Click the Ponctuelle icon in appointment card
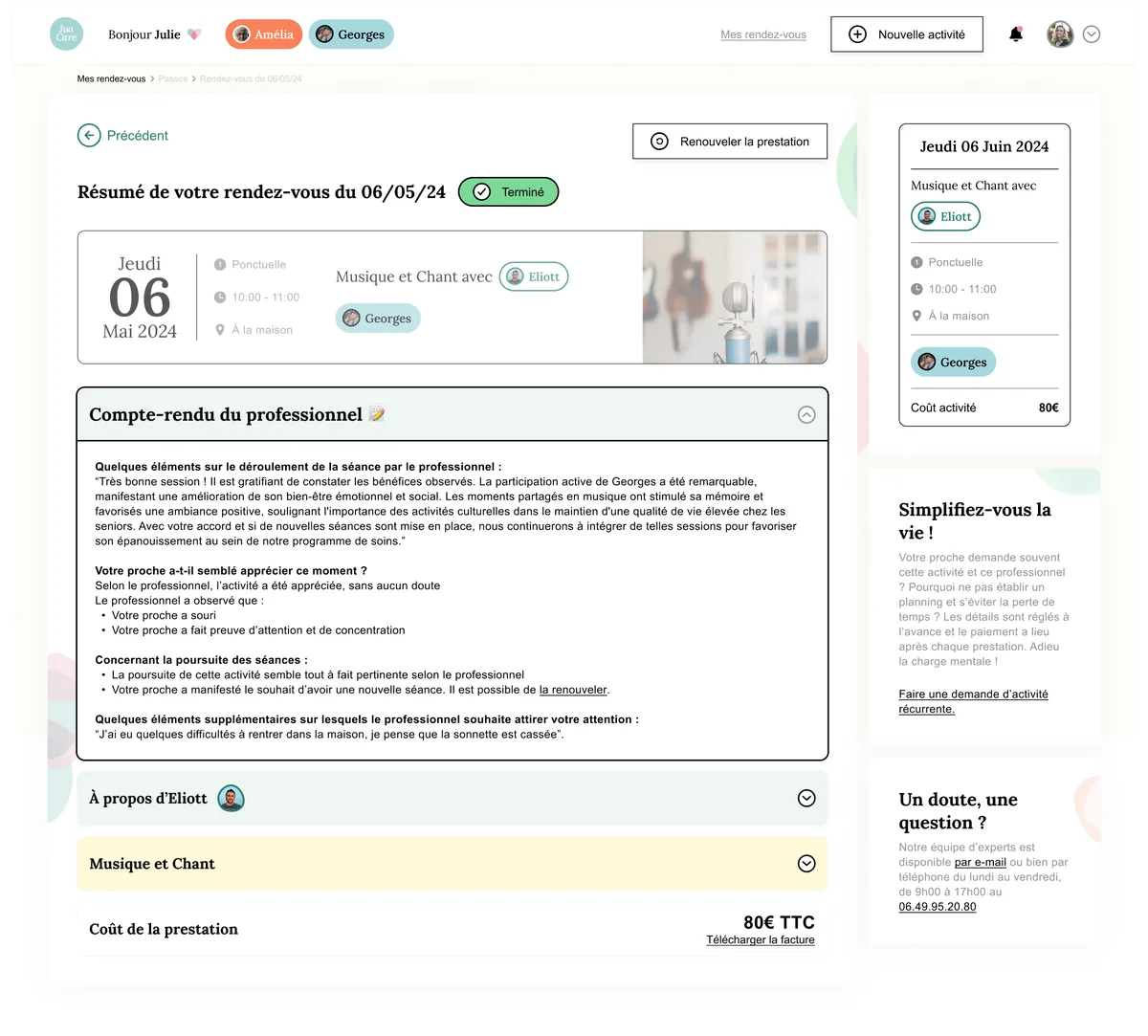1148x1036 pixels. click(220, 265)
